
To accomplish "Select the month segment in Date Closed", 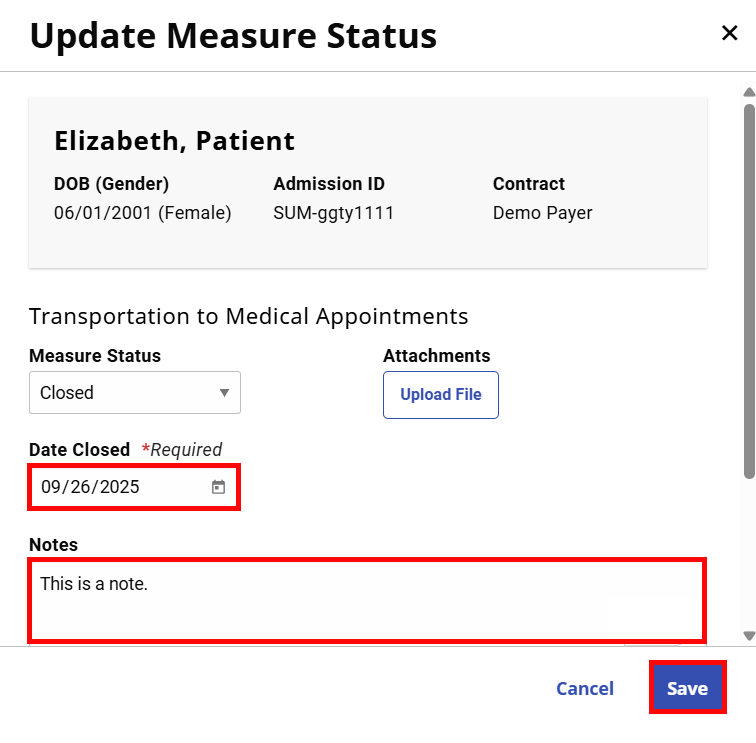I will 51,488.
